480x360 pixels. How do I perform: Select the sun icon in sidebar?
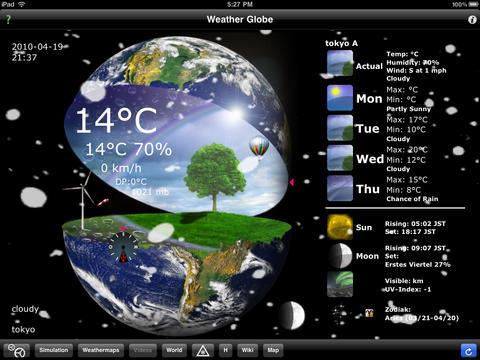(x=340, y=227)
